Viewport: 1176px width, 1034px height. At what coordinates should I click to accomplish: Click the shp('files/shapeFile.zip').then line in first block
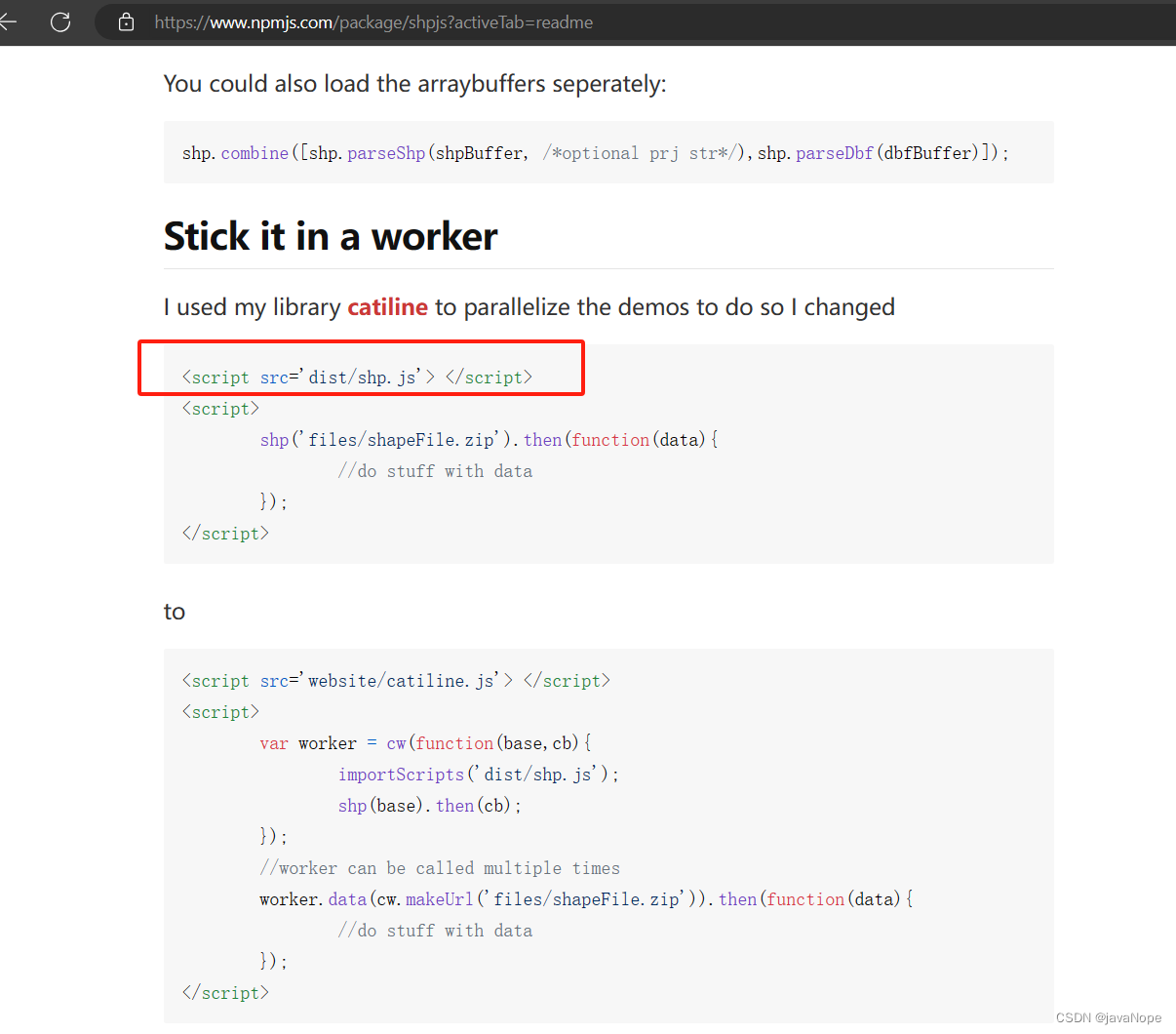click(489, 440)
